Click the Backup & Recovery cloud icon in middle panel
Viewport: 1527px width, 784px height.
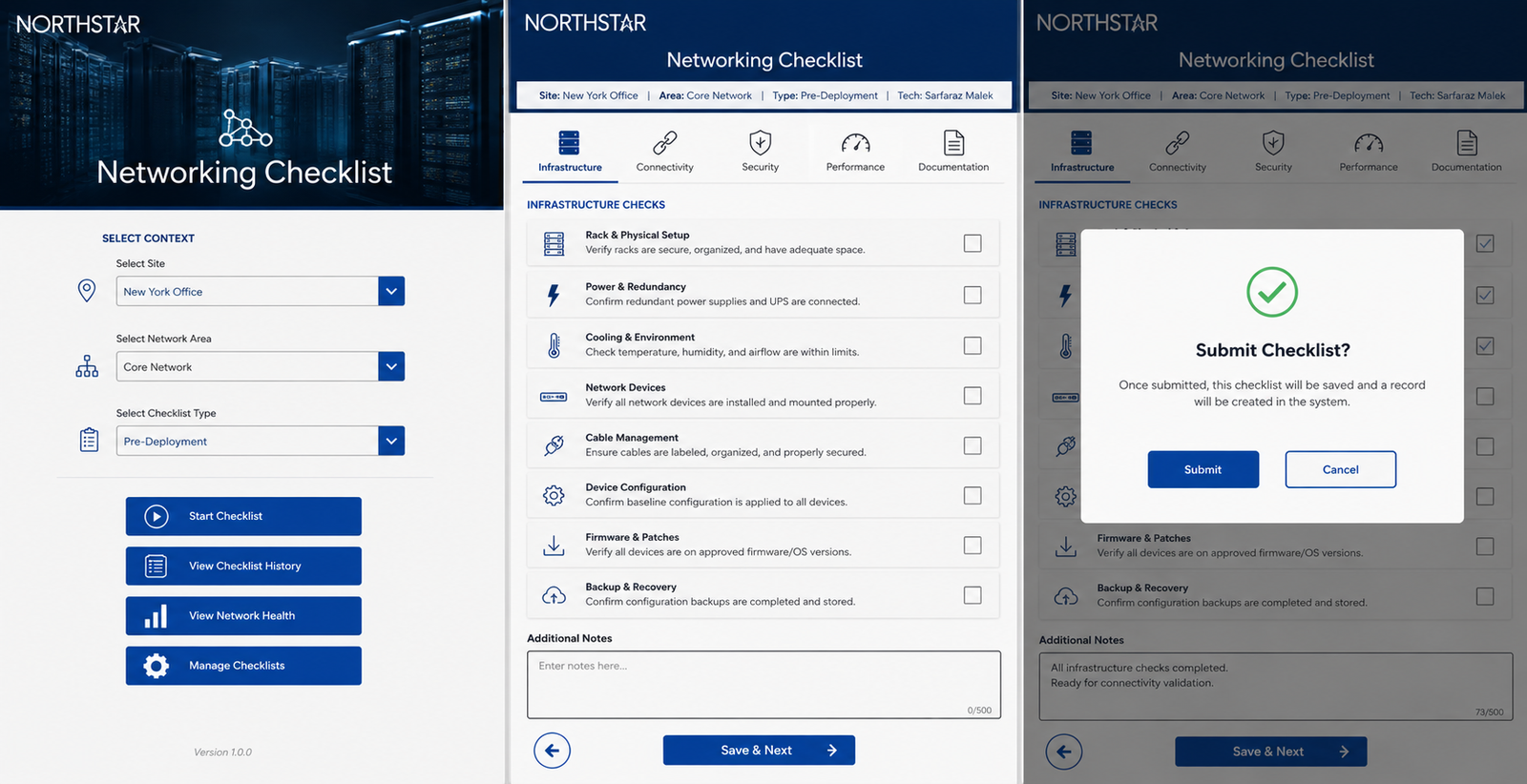[554, 595]
